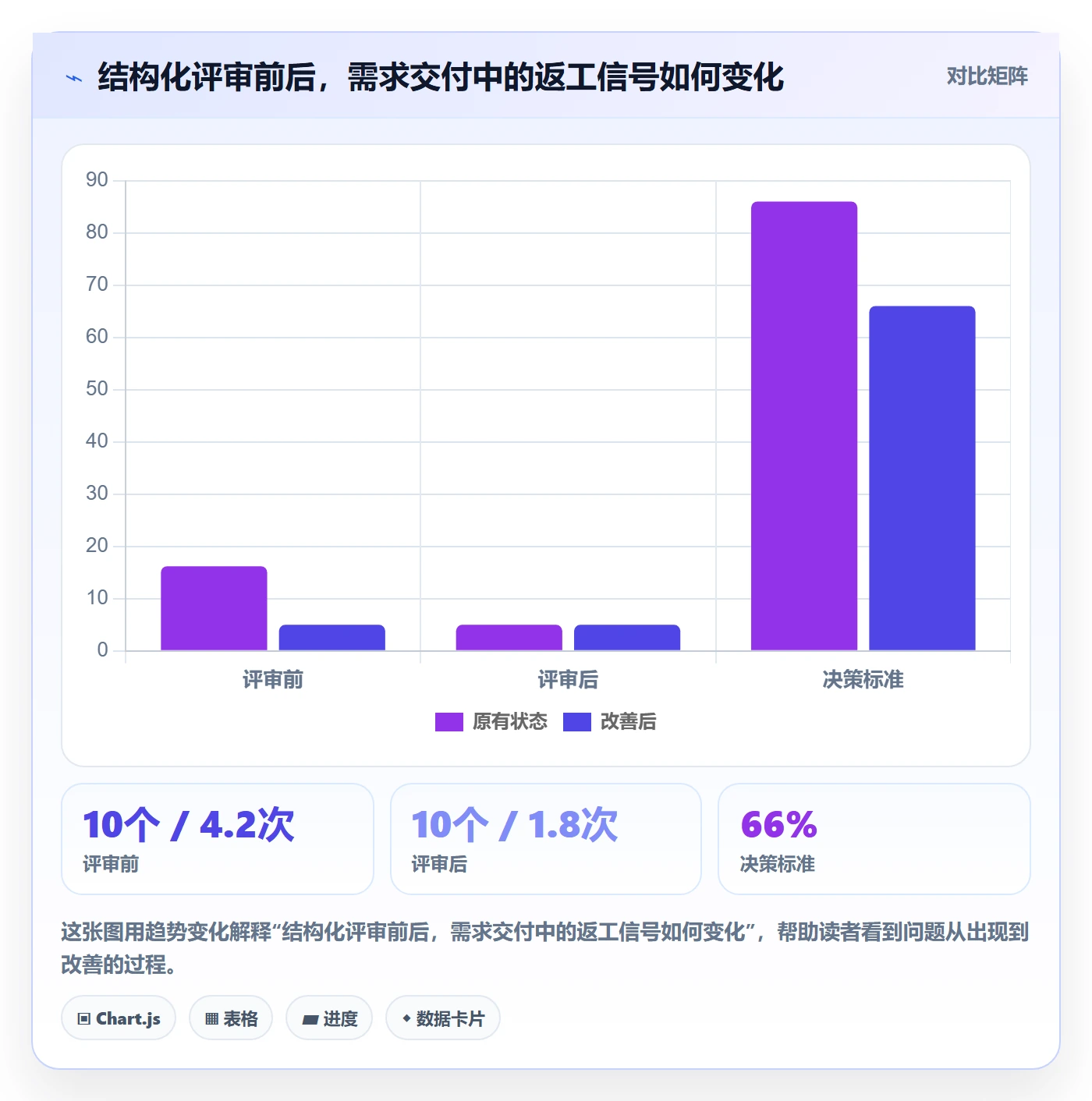Toggle the 改善后 legend swatch
Screen dimensions: 1092x1101
[576, 722]
